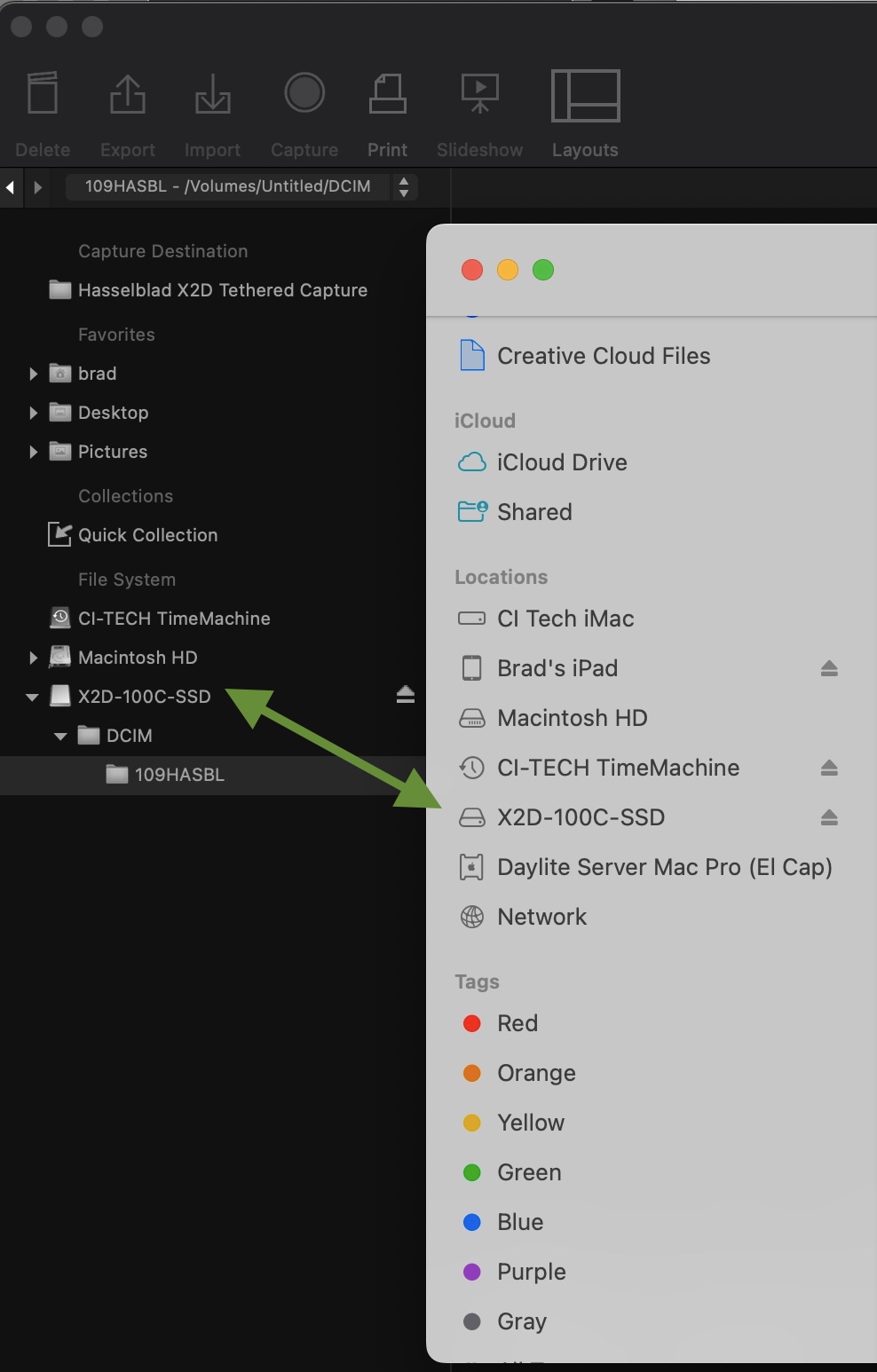Select the Yellow tag
Screen dimensions: 877x1372
(531, 1123)
